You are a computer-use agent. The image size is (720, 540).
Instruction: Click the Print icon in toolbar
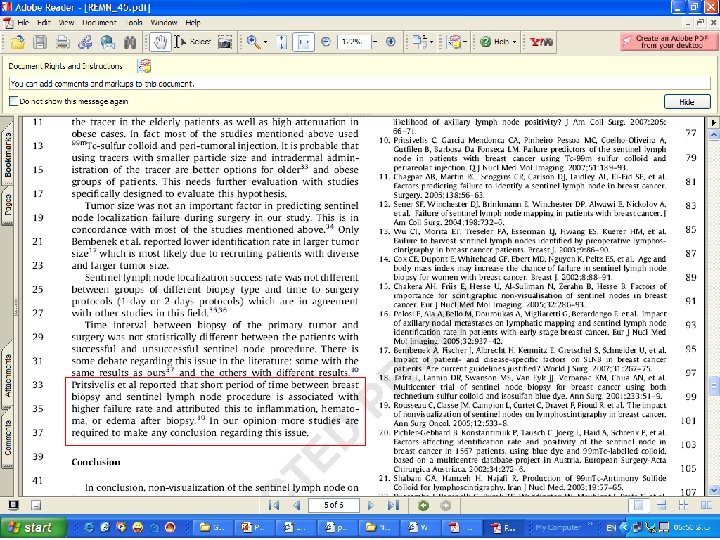62,42
